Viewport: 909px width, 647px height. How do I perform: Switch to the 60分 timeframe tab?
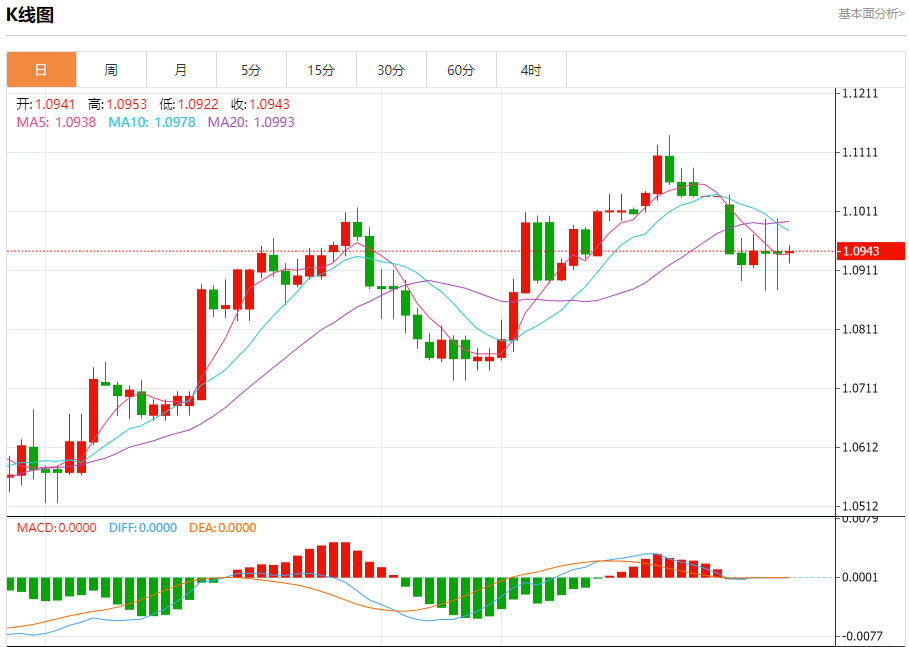click(461, 70)
